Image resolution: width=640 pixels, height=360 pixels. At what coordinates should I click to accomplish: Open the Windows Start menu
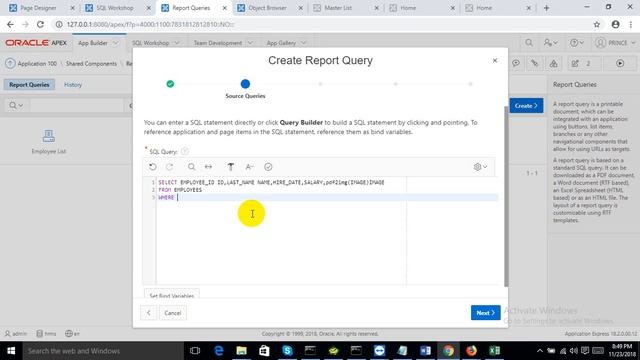click(11, 351)
